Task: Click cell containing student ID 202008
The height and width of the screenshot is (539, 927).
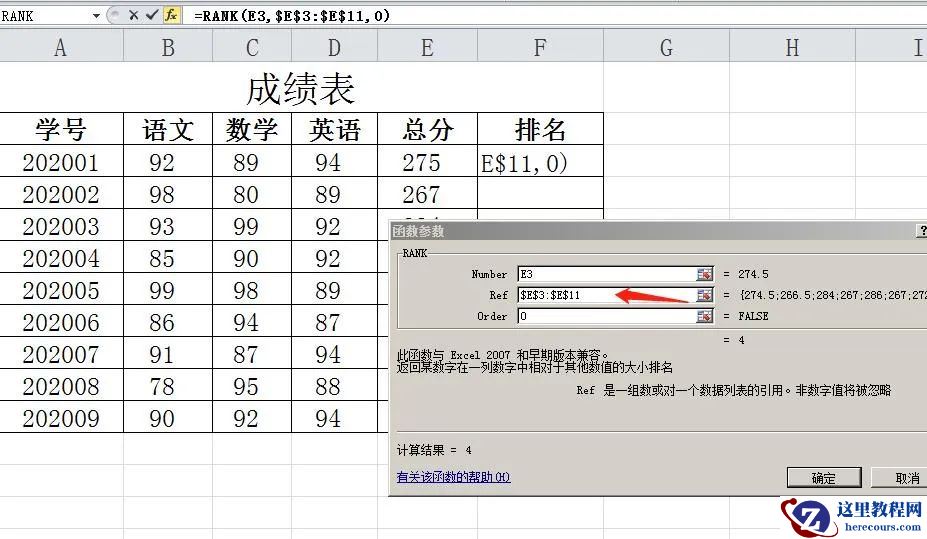Action: tap(61, 385)
